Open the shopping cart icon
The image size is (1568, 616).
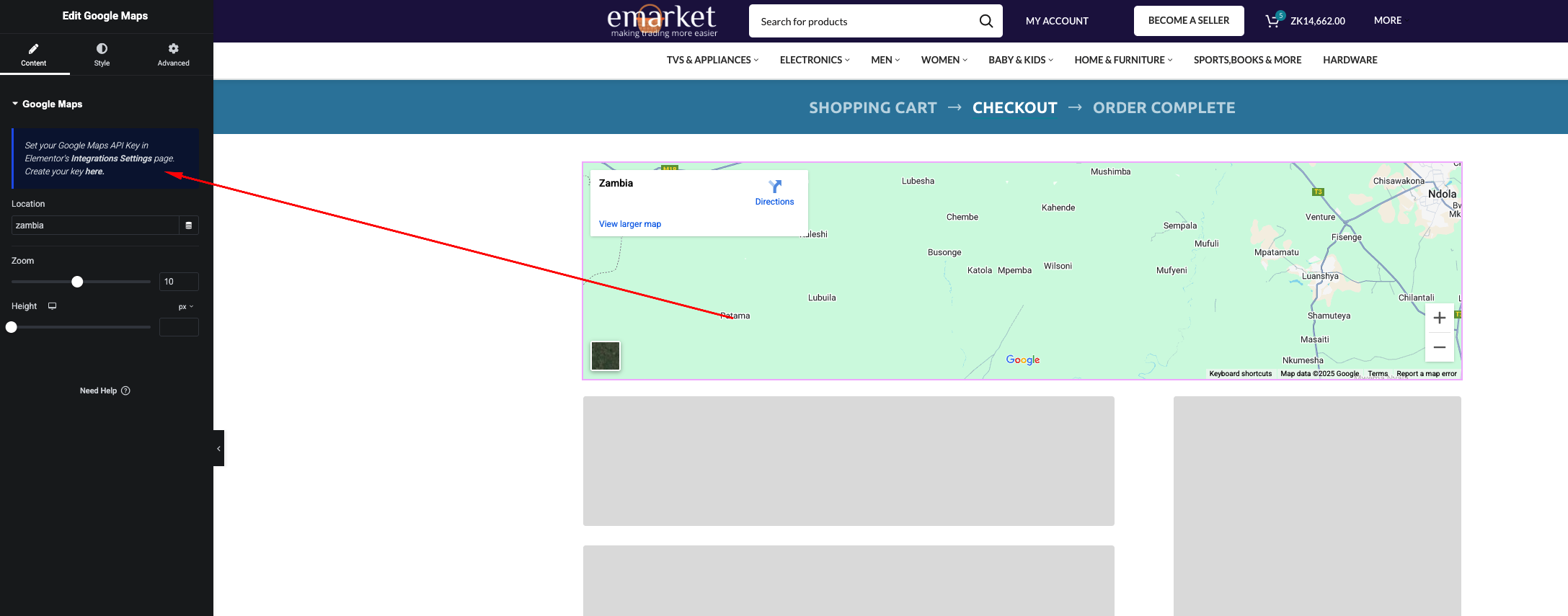click(x=1273, y=20)
